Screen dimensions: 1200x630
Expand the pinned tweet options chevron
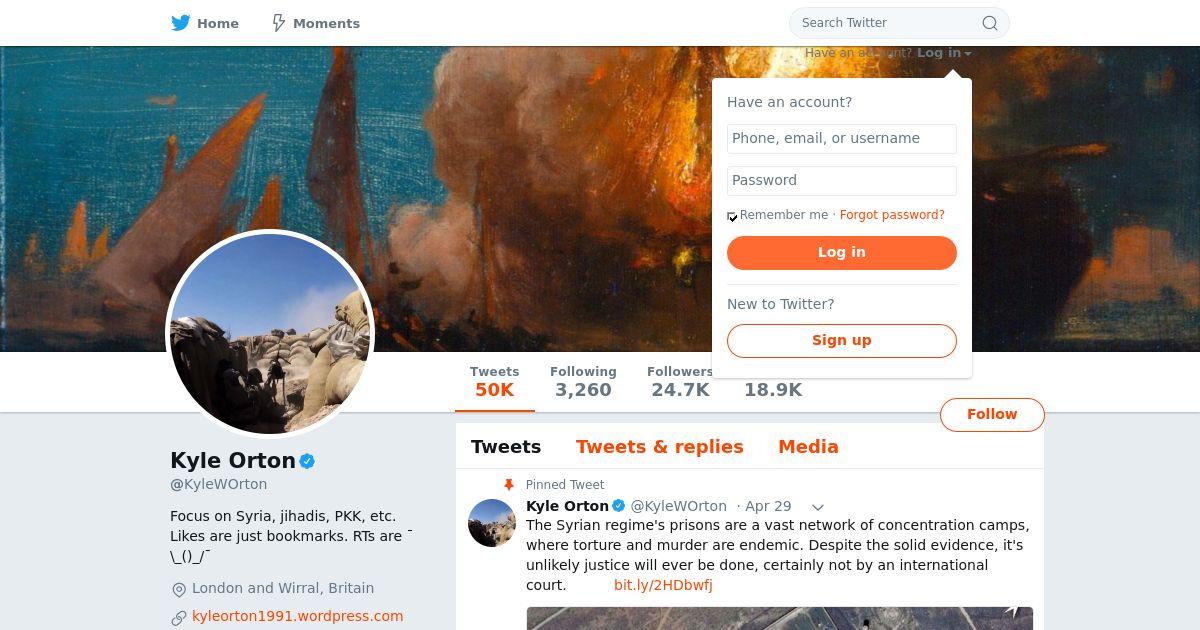pos(817,507)
